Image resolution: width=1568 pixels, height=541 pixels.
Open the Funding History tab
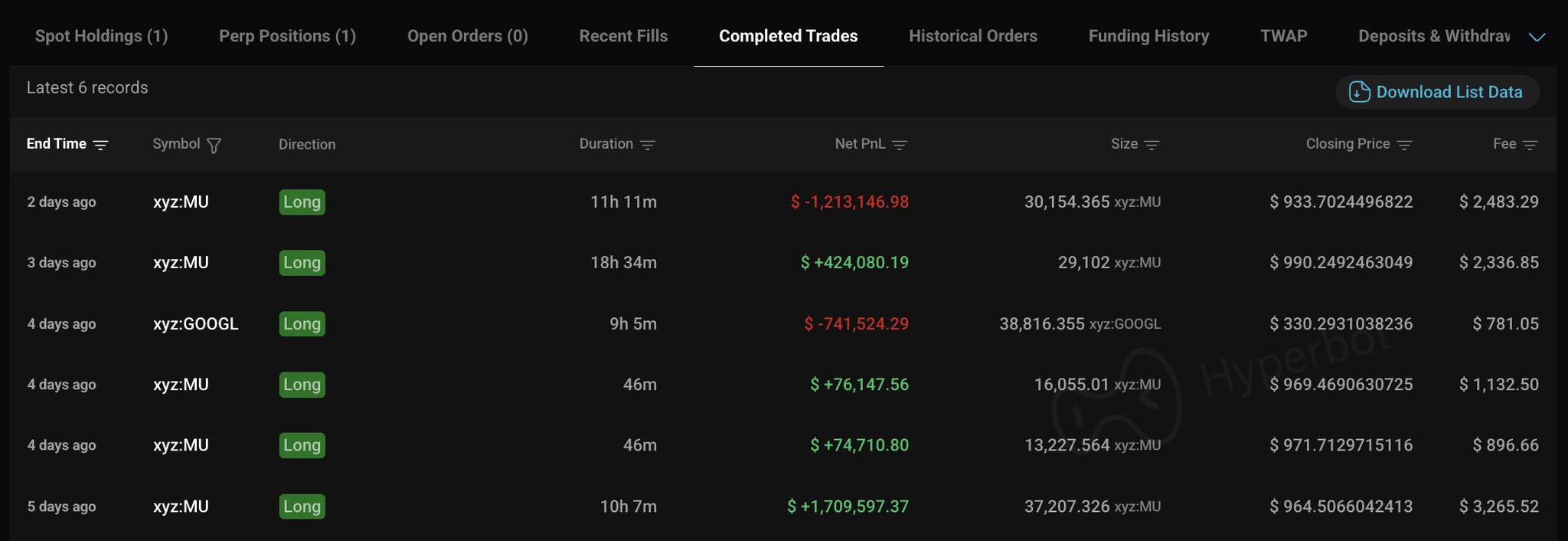pos(1148,36)
